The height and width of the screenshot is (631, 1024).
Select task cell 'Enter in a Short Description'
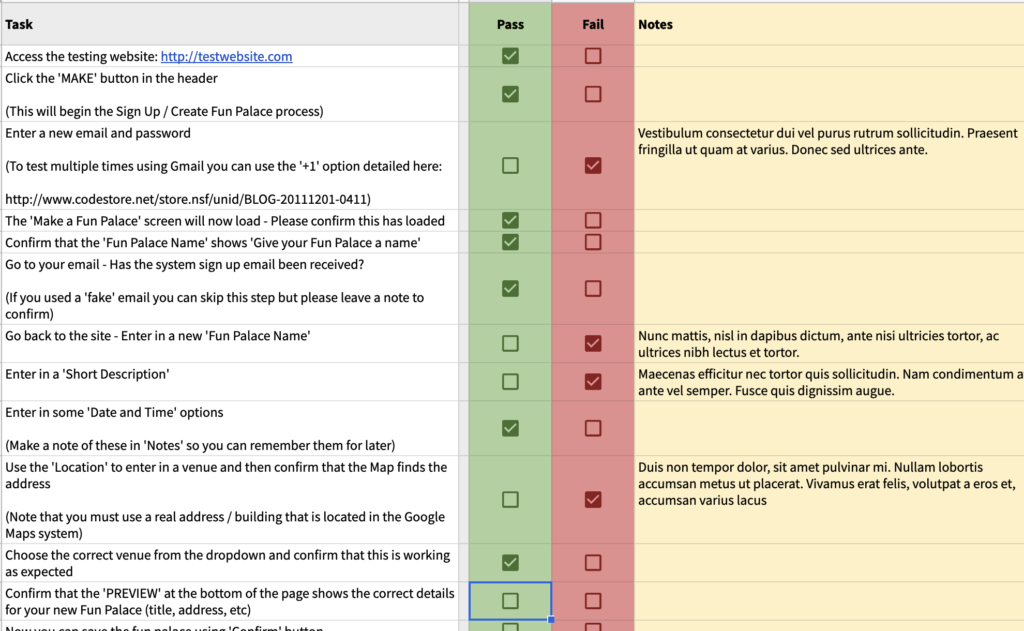click(x=230, y=381)
